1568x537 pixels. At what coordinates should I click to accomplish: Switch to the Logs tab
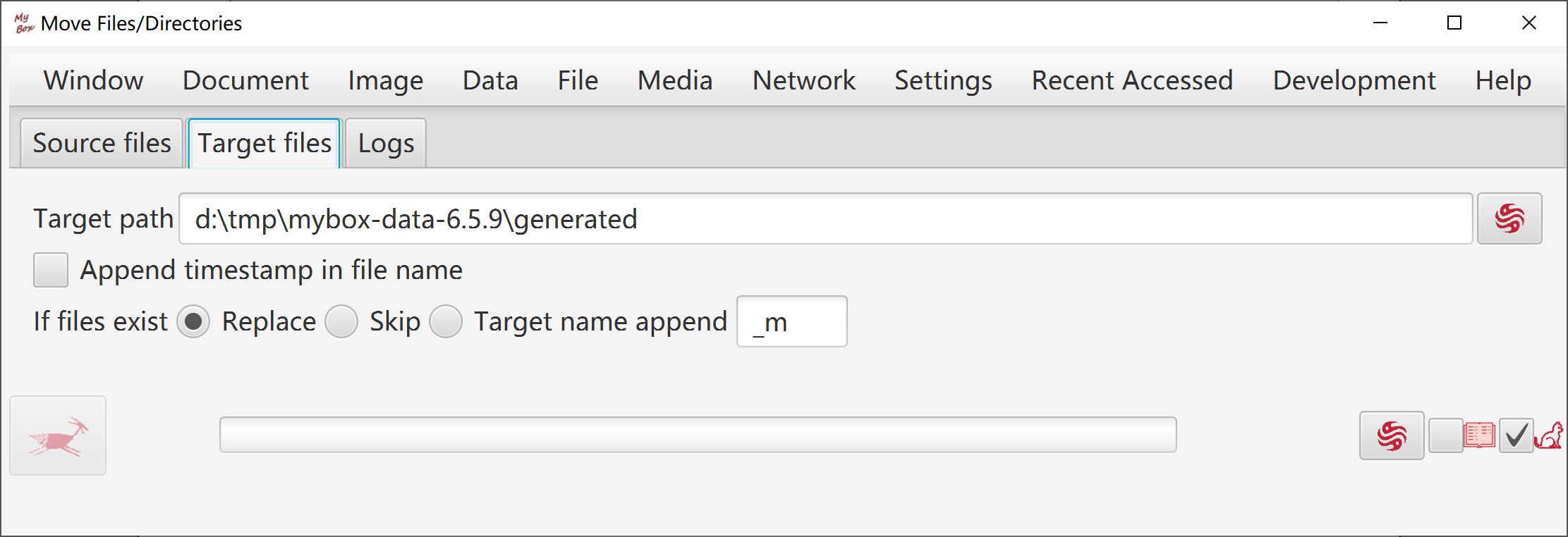click(x=386, y=143)
